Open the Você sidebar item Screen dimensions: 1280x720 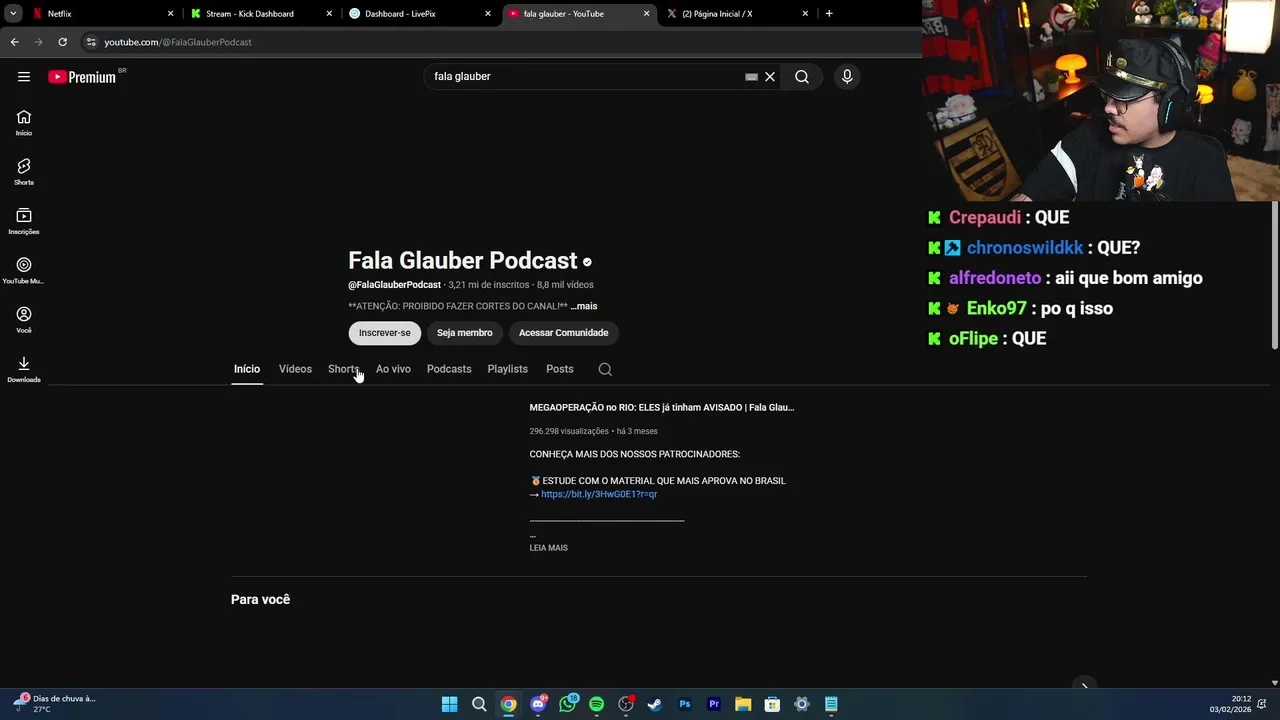click(24, 320)
